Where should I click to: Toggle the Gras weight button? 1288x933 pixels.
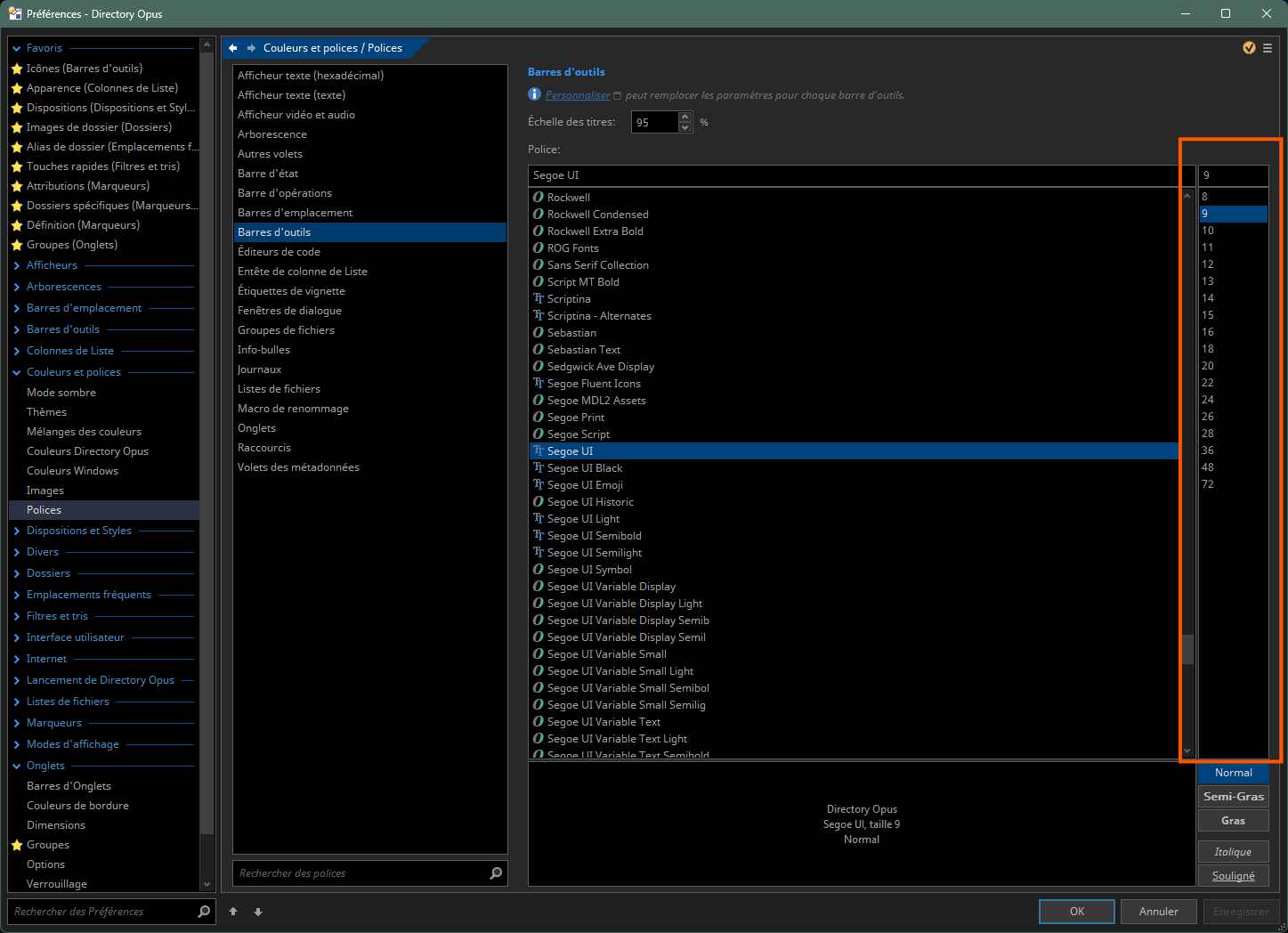(1233, 821)
